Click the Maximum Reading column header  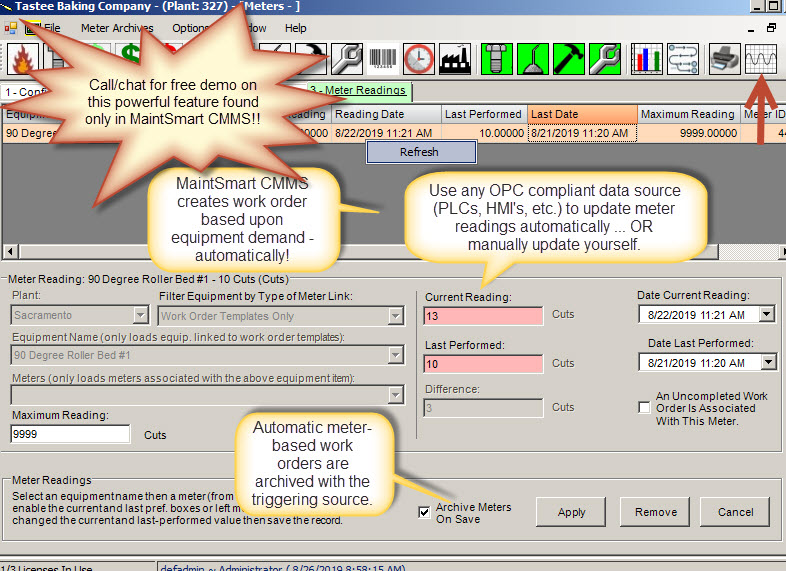688,114
